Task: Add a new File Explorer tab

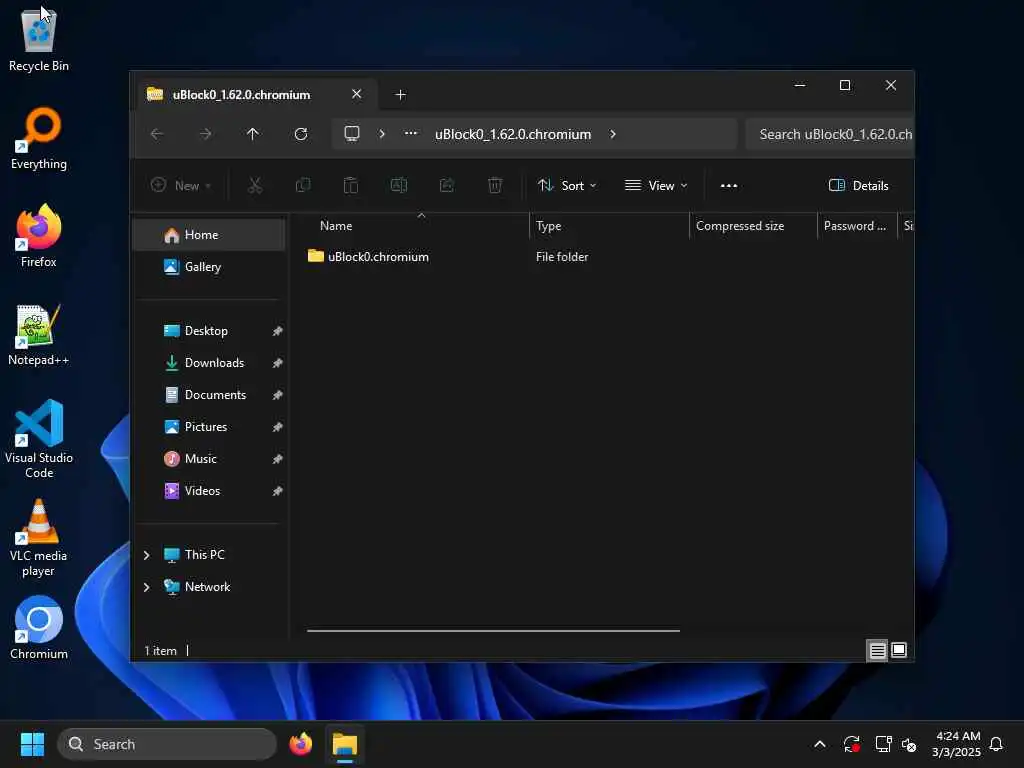Action: [400, 95]
